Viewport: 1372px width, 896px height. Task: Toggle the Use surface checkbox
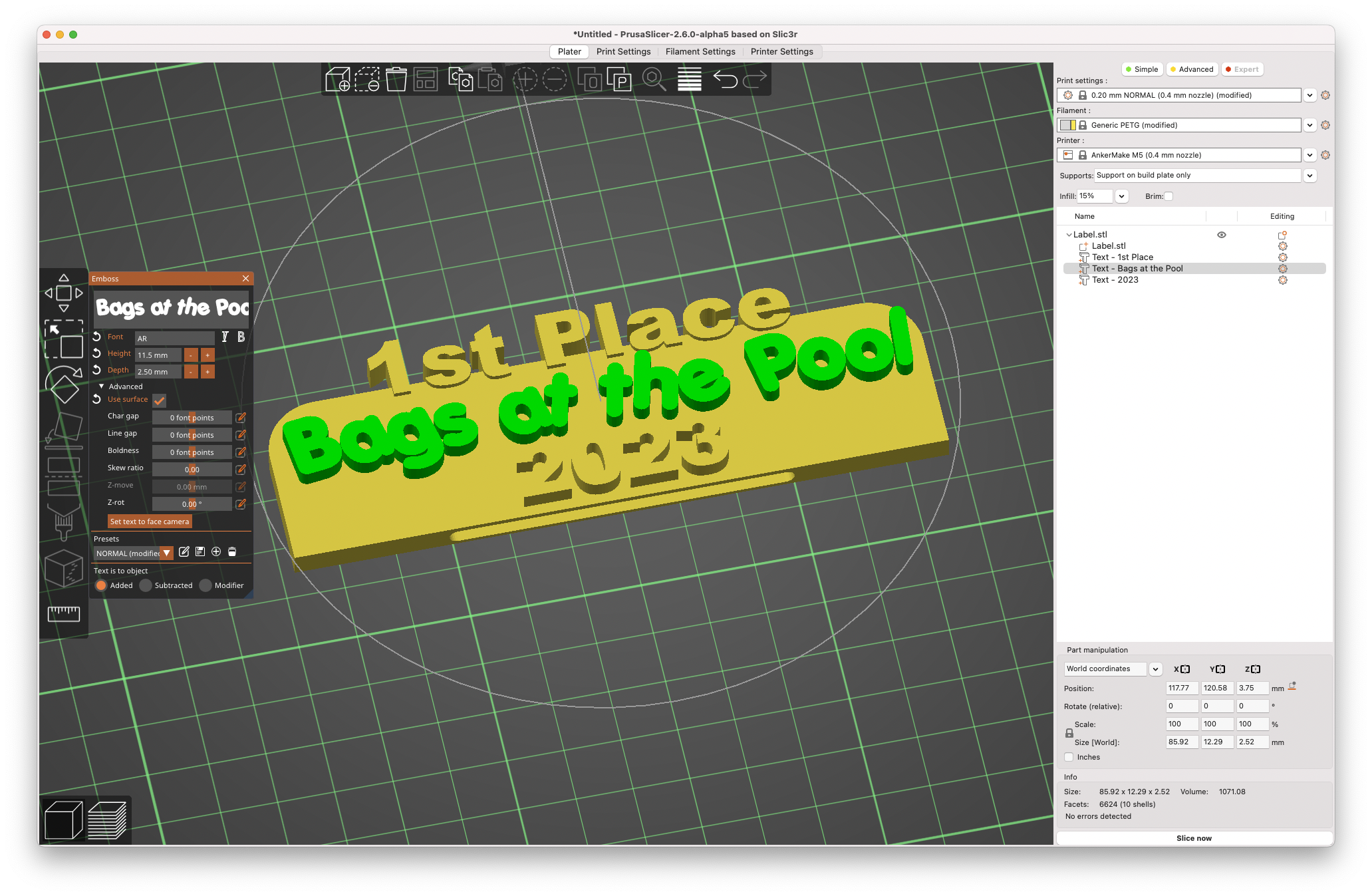(x=160, y=400)
